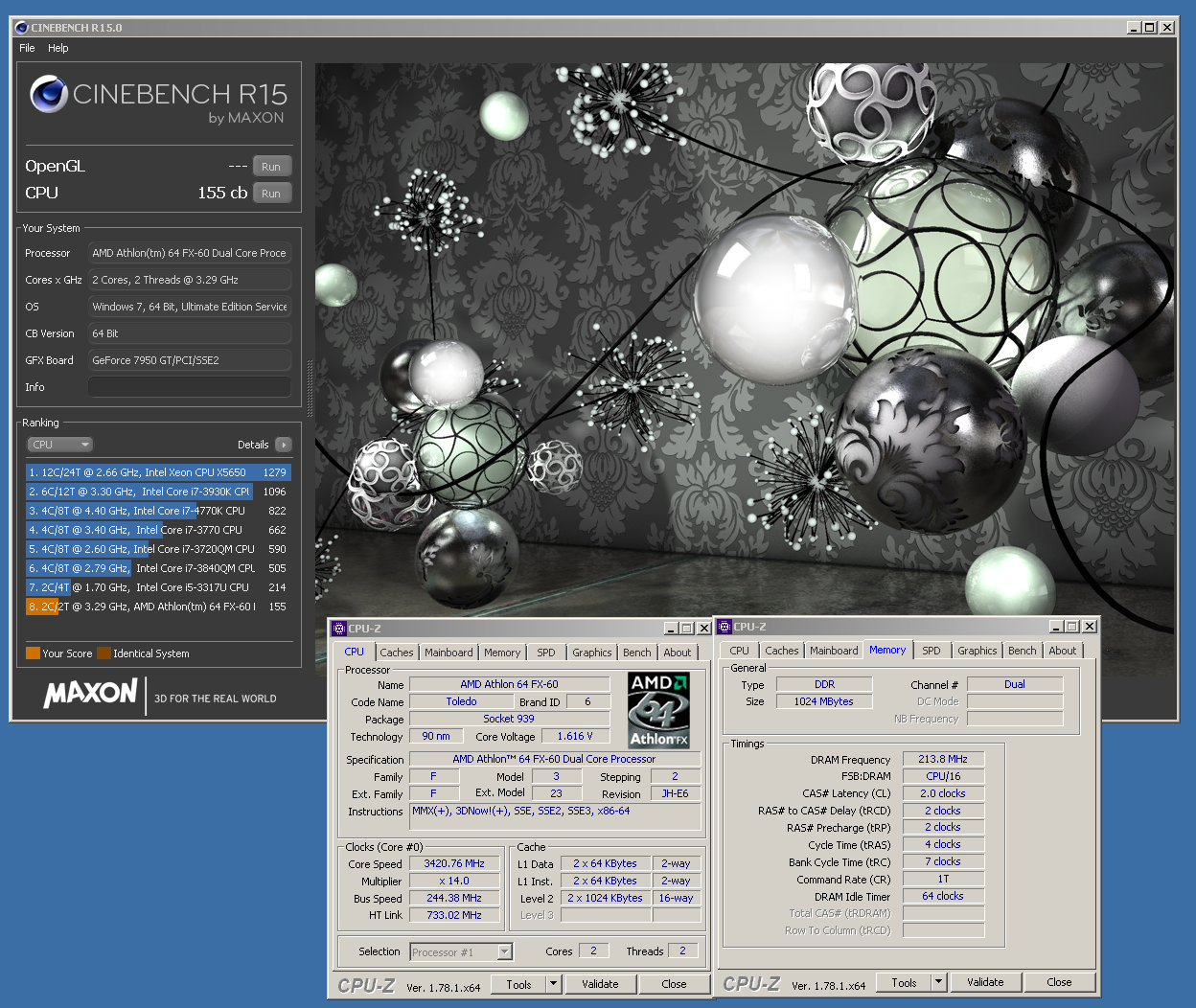1196x1008 pixels.
Task: Select the Core i7-3720QM ranking entry
Action: pos(158,549)
